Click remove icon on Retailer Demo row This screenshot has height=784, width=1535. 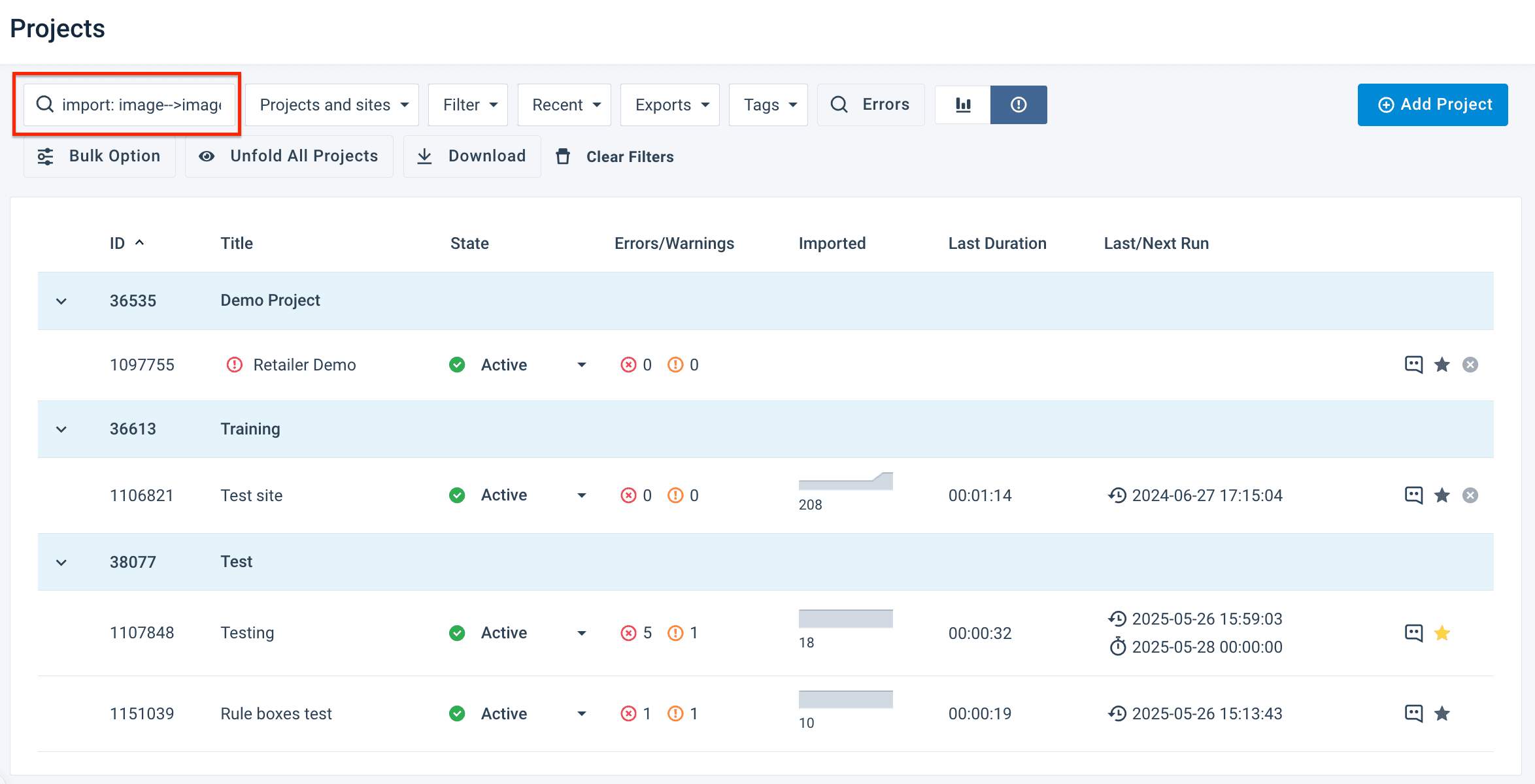point(1470,365)
